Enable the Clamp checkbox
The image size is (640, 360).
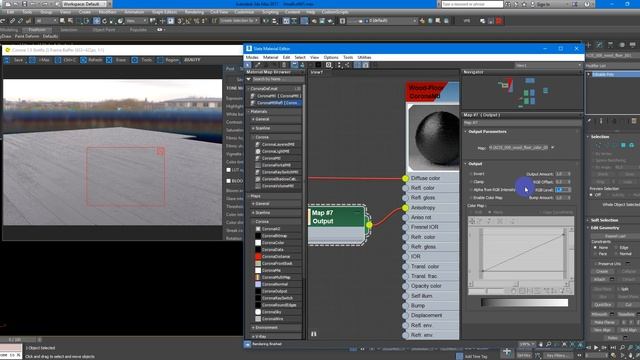click(x=471, y=182)
